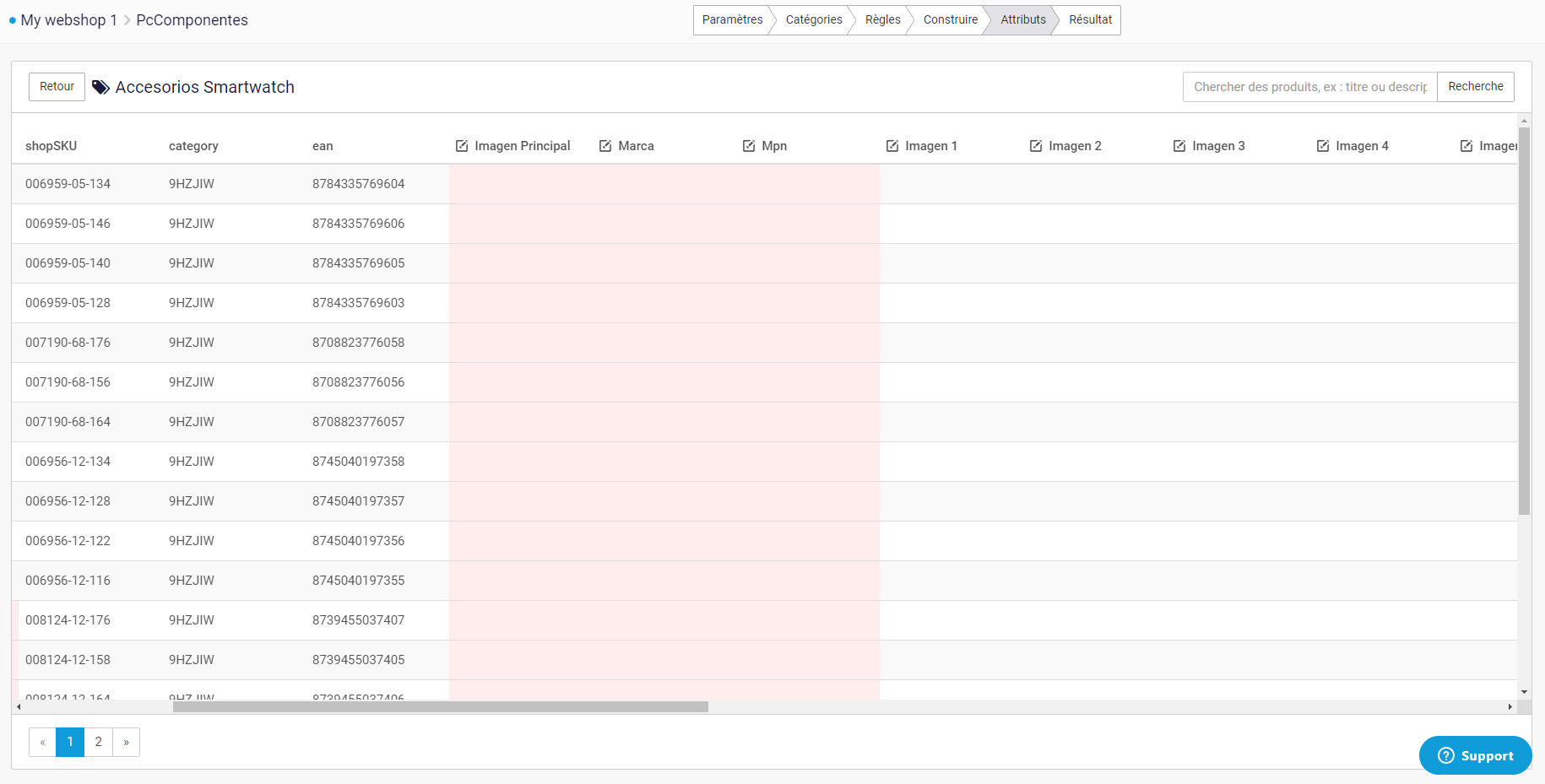1545x784 pixels.
Task: Select the Marca column header label
Action: tap(636, 146)
